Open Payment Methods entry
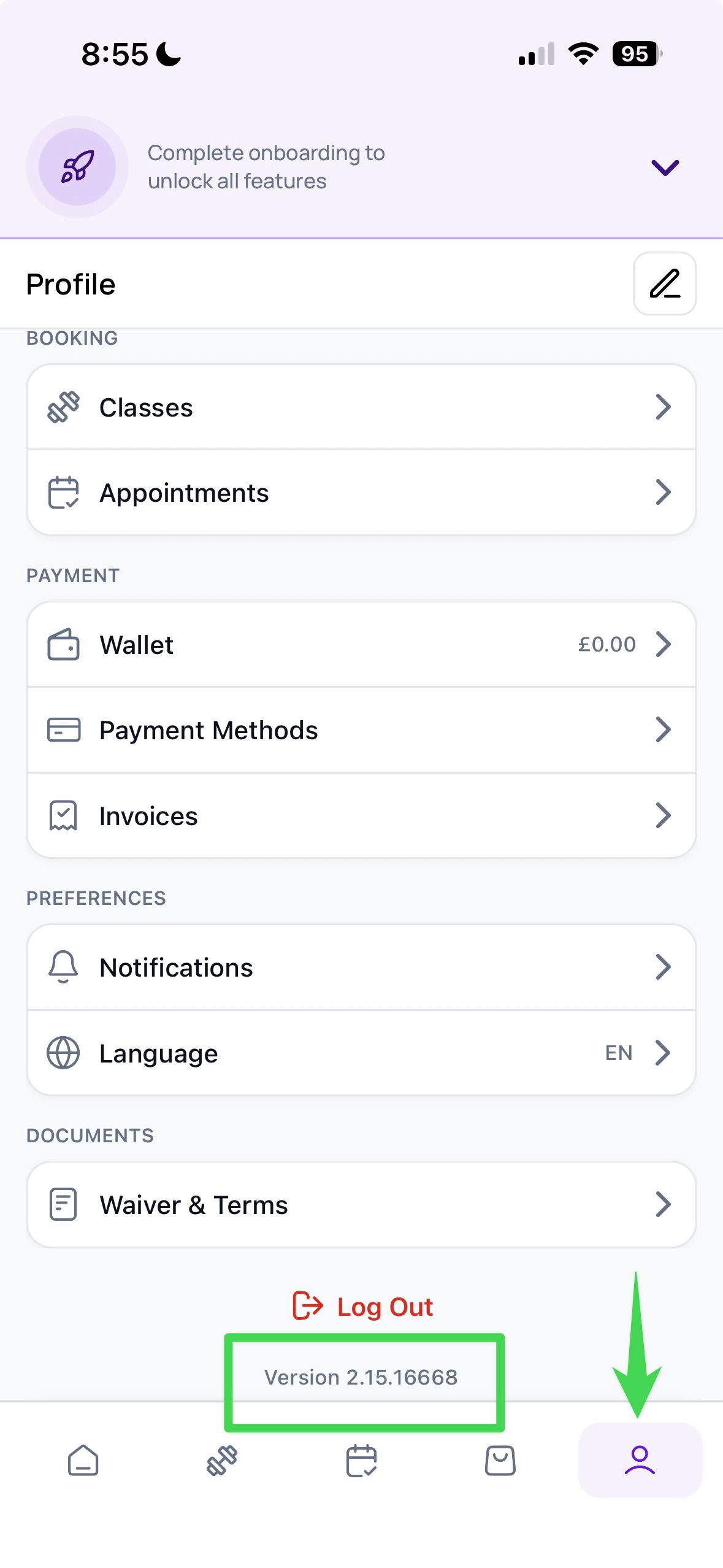This screenshot has width=723, height=1568. tap(361, 730)
